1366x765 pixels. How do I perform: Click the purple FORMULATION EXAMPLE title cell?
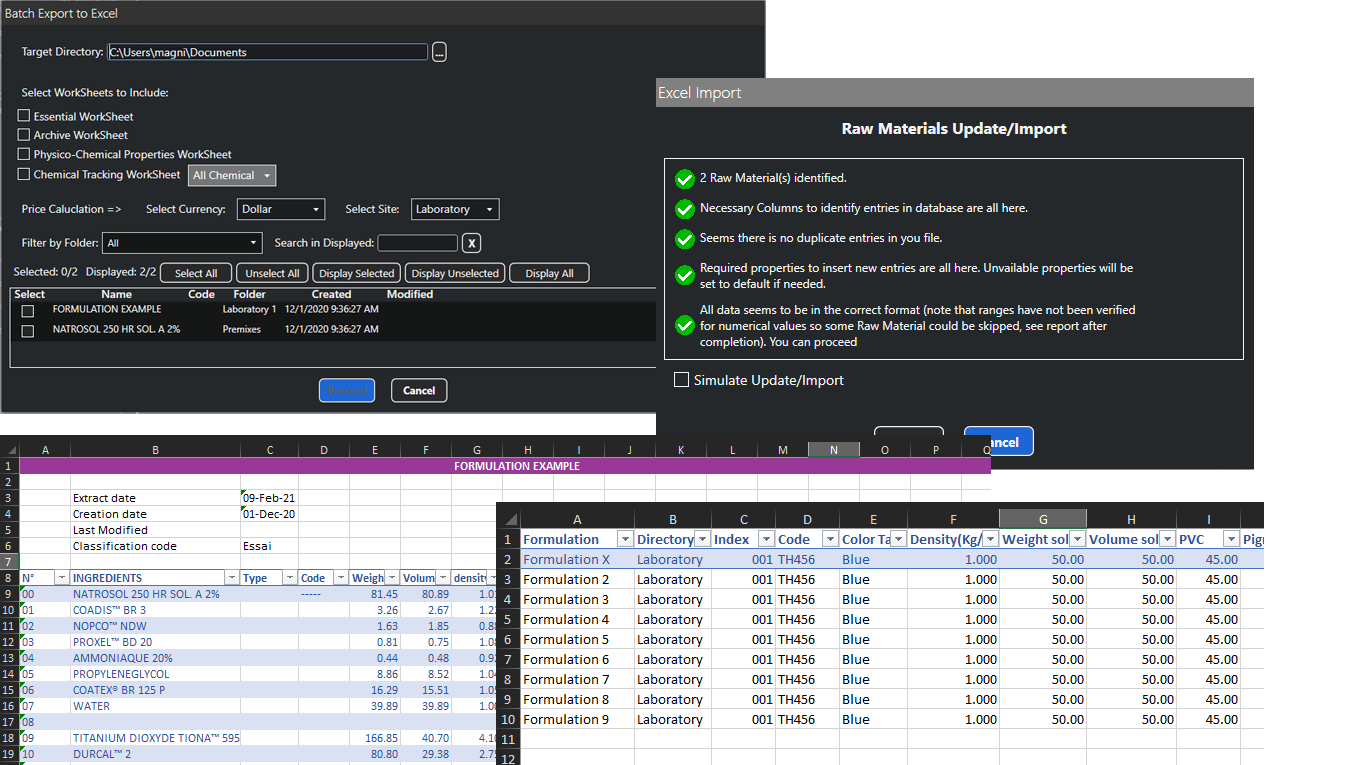505,466
